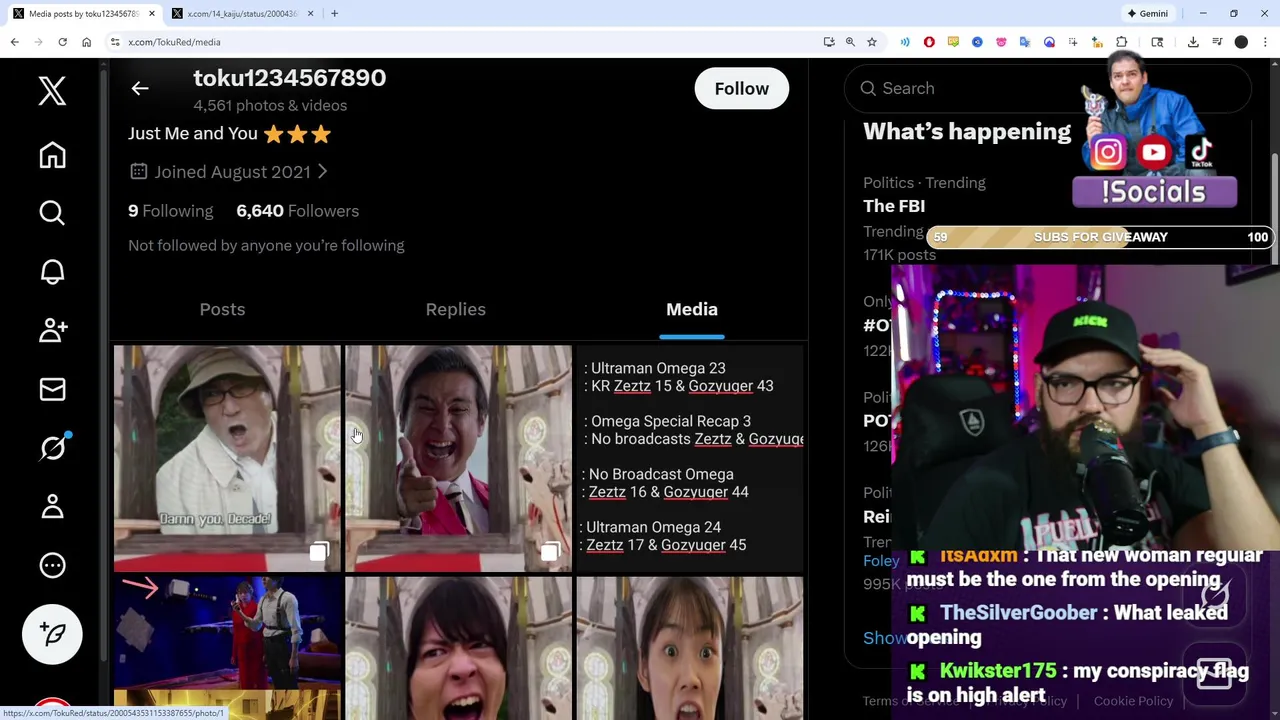
Task: Click 'Not followed by anyone you're following' text
Action: point(266,245)
